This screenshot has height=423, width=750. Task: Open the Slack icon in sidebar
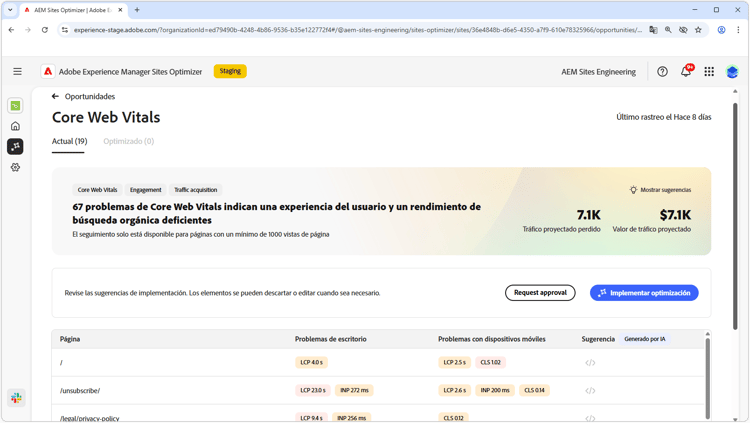(16, 398)
